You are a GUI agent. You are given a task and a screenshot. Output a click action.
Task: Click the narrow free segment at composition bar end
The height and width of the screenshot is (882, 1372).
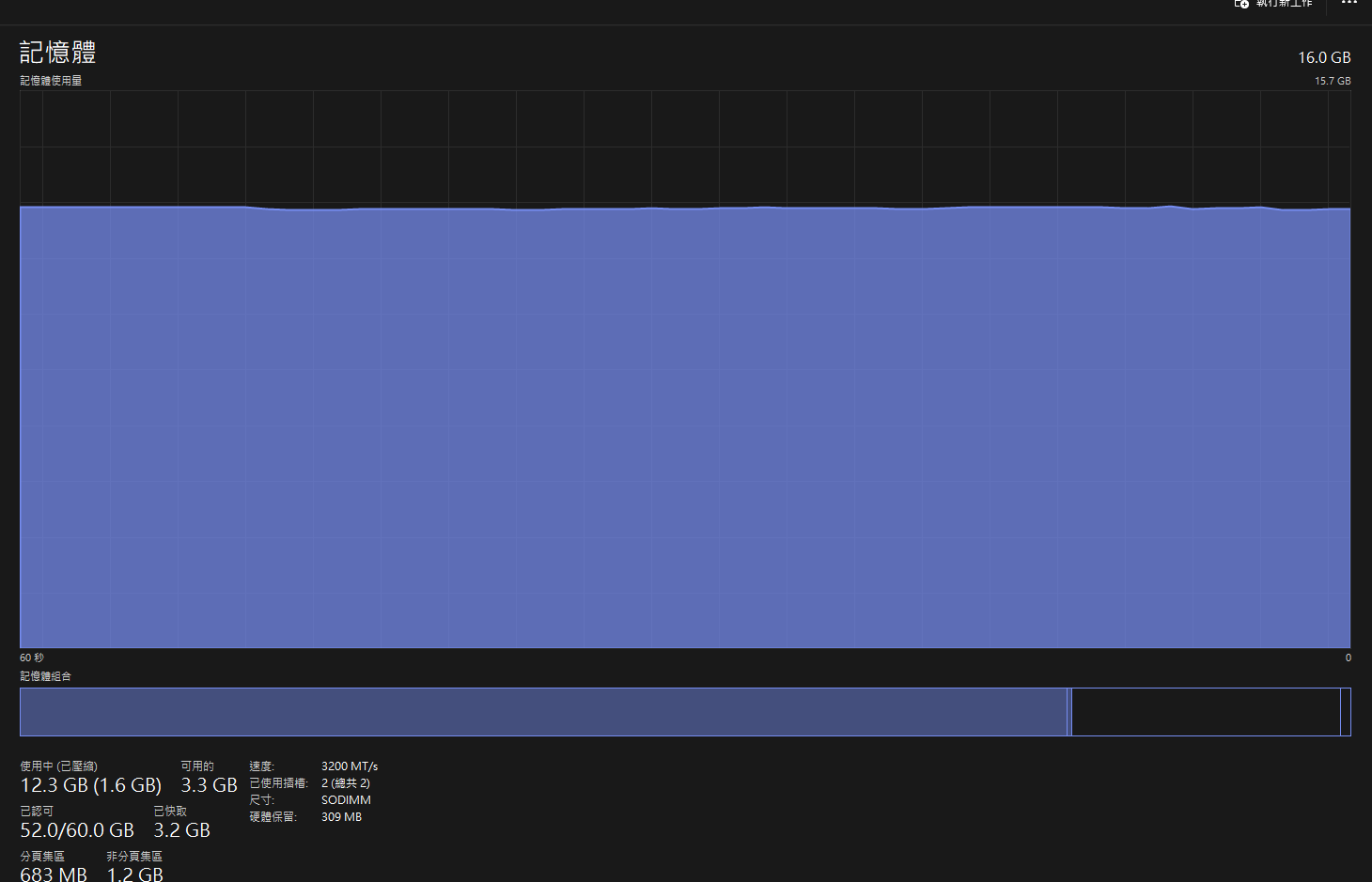pyautogui.click(x=1346, y=712)
